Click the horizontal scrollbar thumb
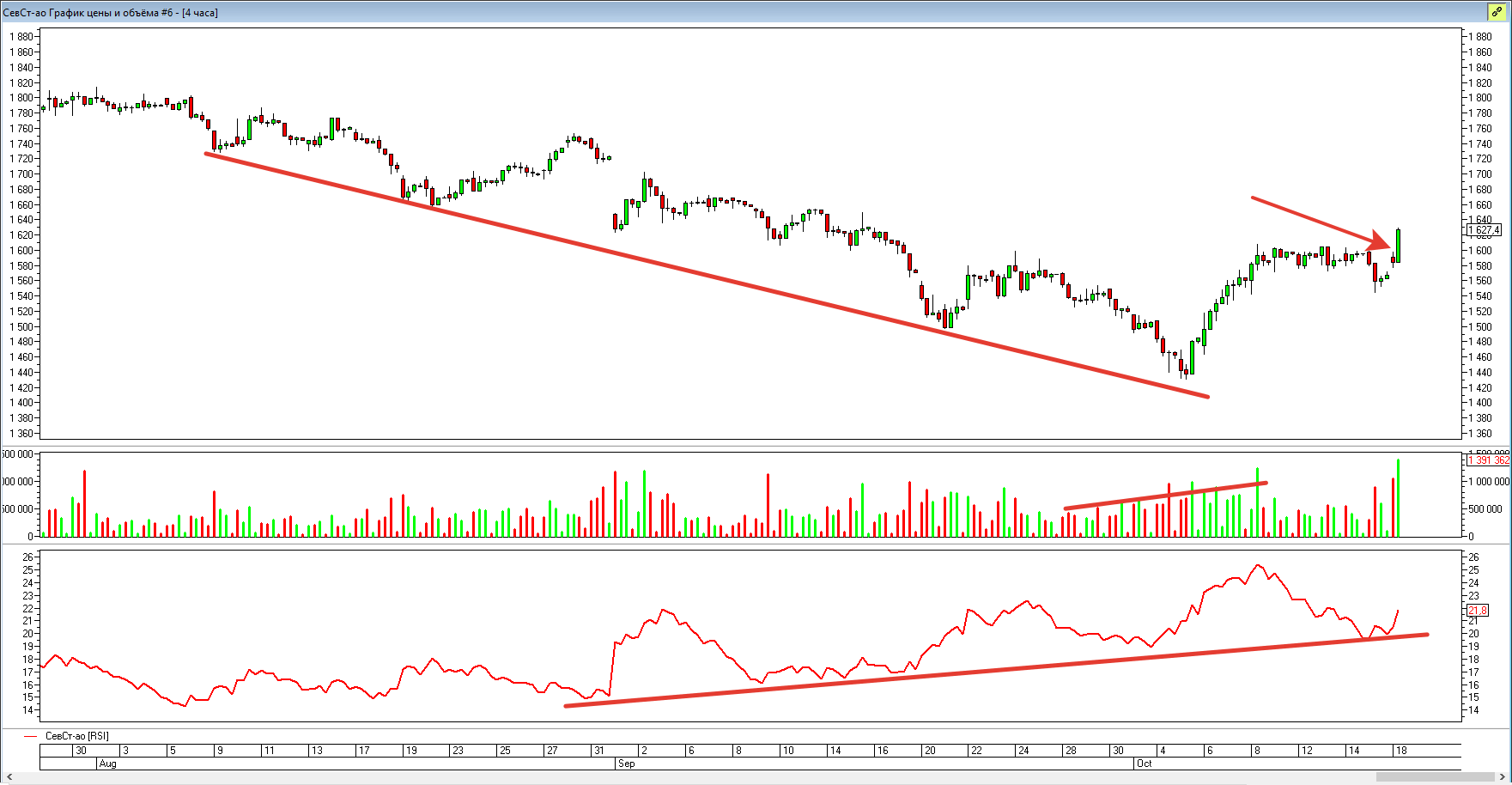Image resolution: width=1512 pixels, height=785 pixels. [x=1436, y=777]
